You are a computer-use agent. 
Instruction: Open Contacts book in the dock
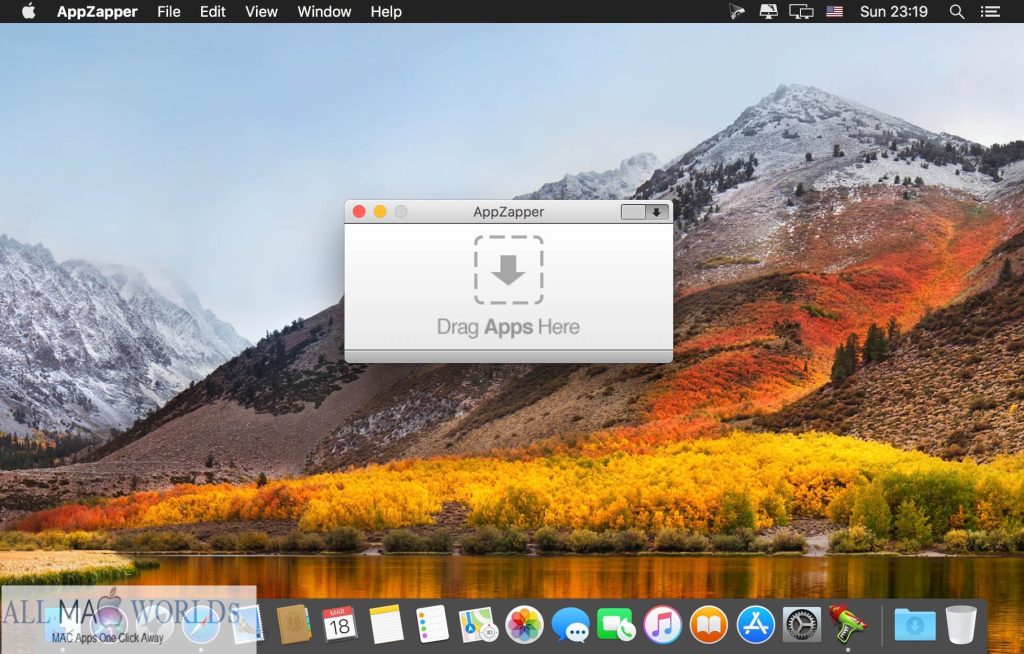point(293,625)
